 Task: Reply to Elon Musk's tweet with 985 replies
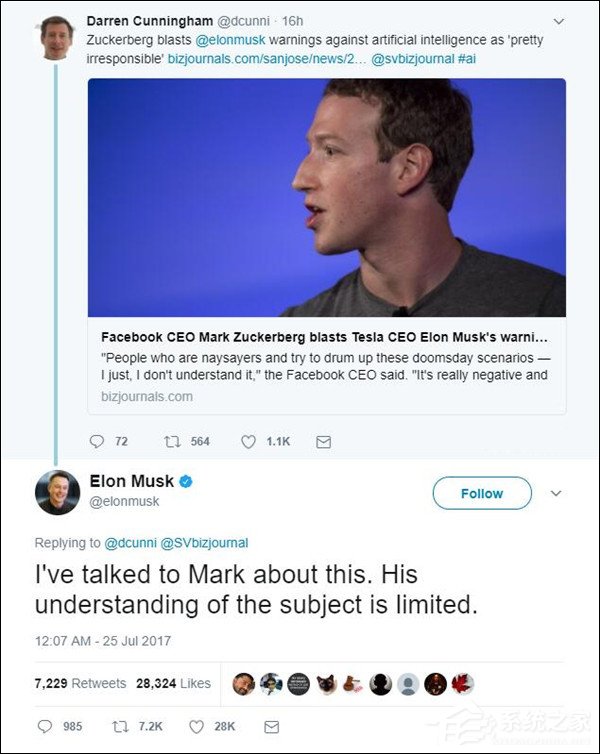click(45, 726)
